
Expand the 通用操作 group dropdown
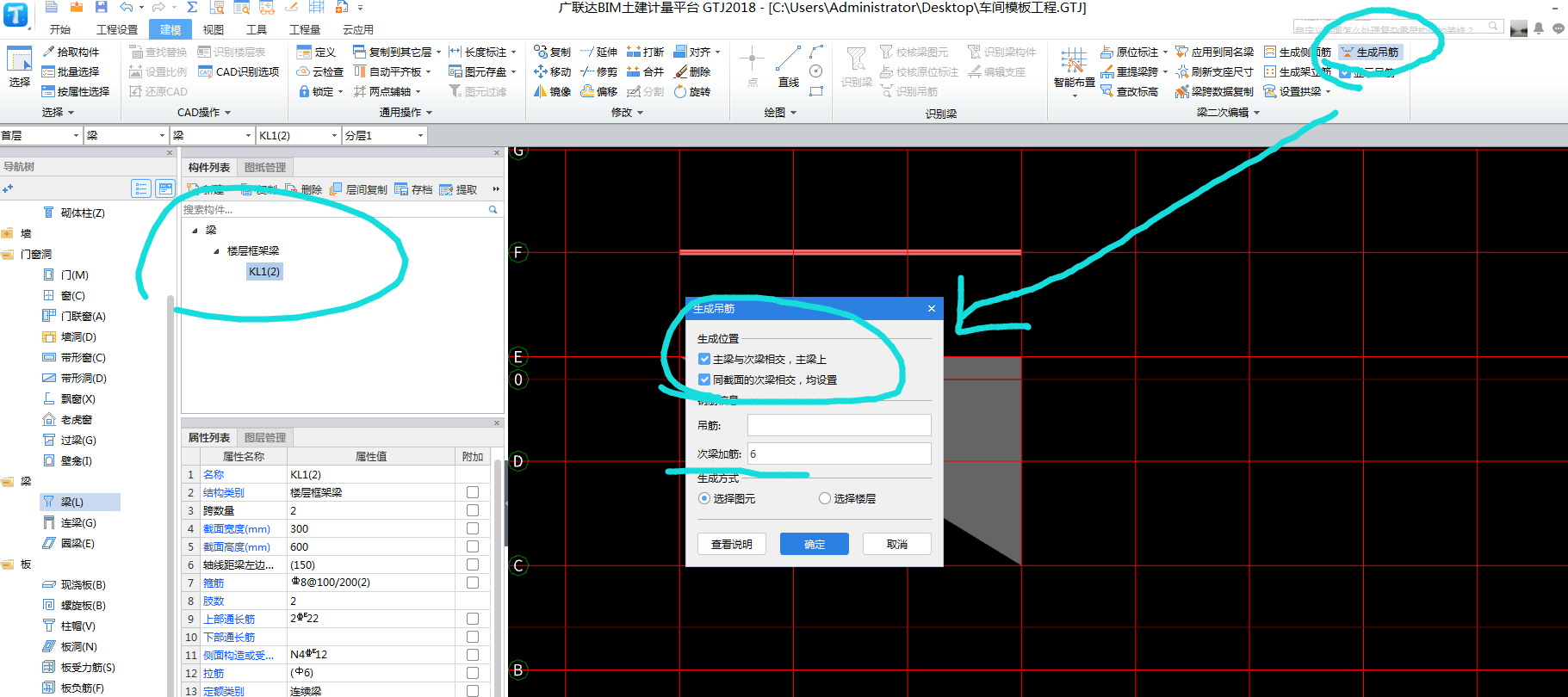point(429,113)
